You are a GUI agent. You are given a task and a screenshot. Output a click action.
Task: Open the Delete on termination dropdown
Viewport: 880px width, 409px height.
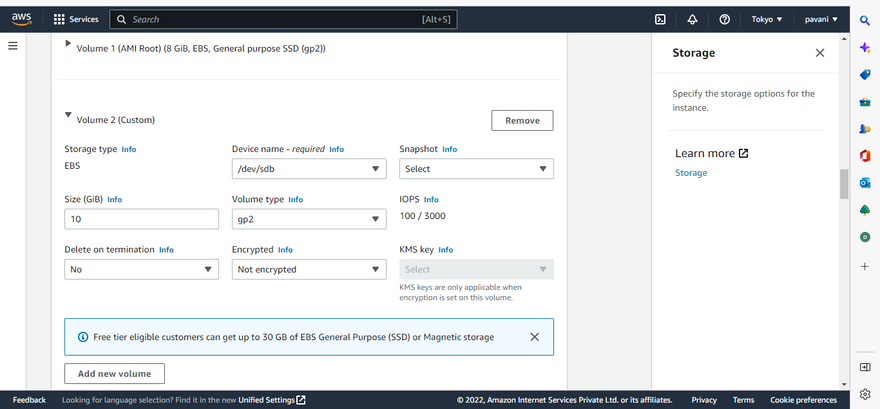141,269
